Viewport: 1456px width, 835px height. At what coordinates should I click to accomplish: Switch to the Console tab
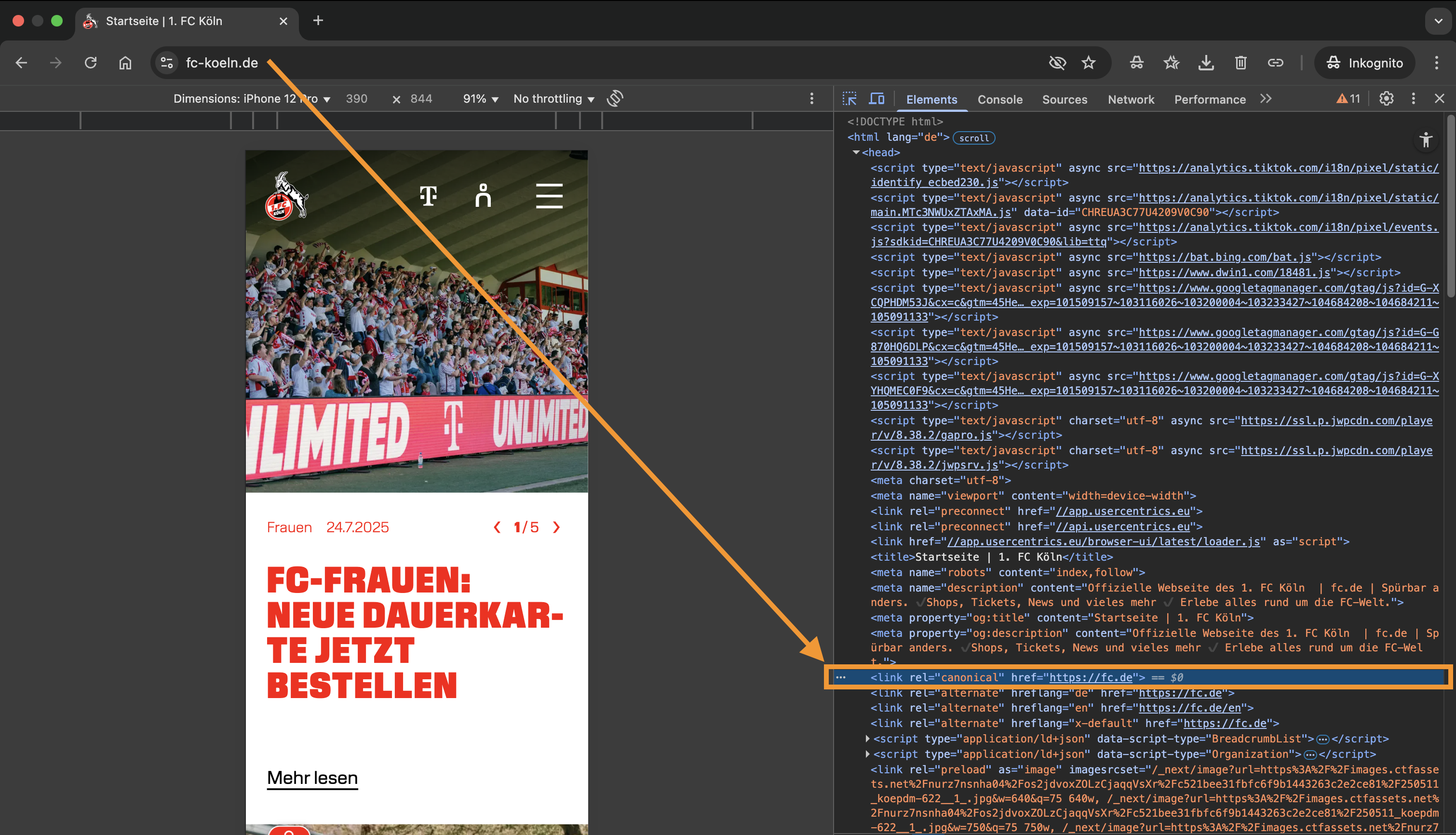(x=999, y=99)
